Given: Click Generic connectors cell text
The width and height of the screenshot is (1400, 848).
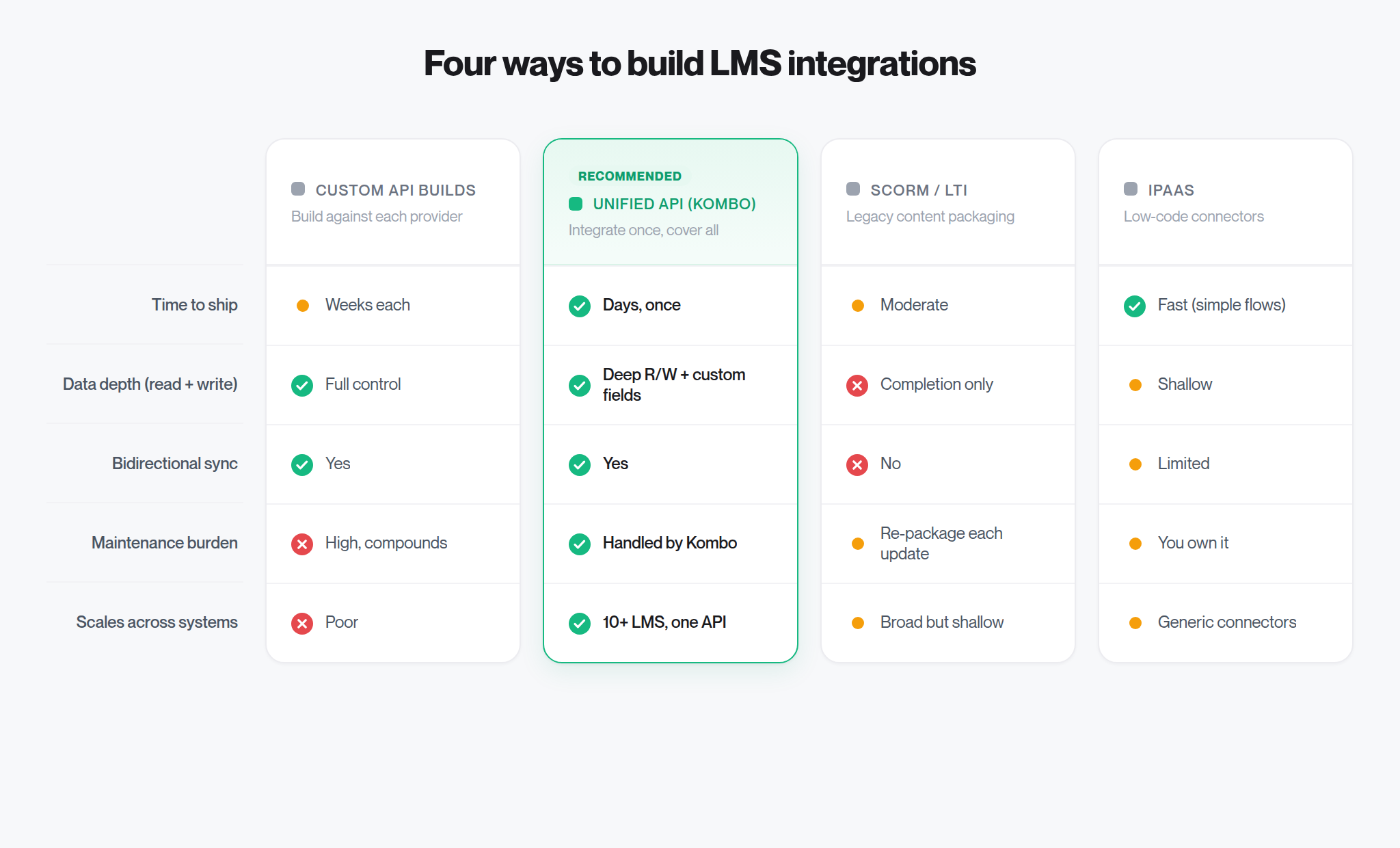Looking at the screenshot, I should (1227, 622).
